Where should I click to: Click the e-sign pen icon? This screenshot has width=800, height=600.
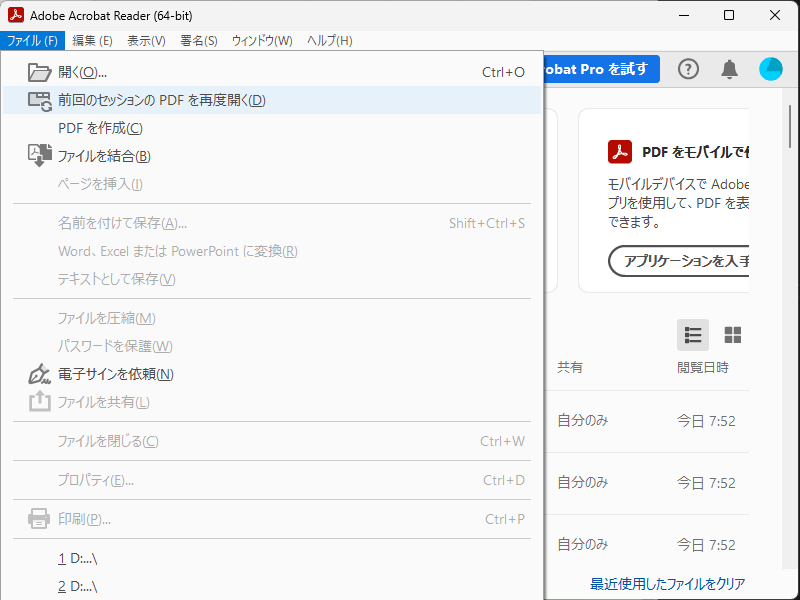39,374
